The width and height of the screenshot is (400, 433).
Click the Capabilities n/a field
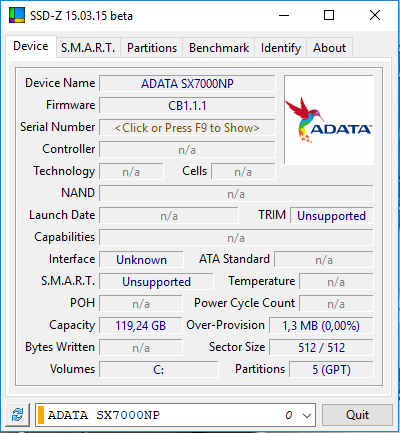click(236, 238)
